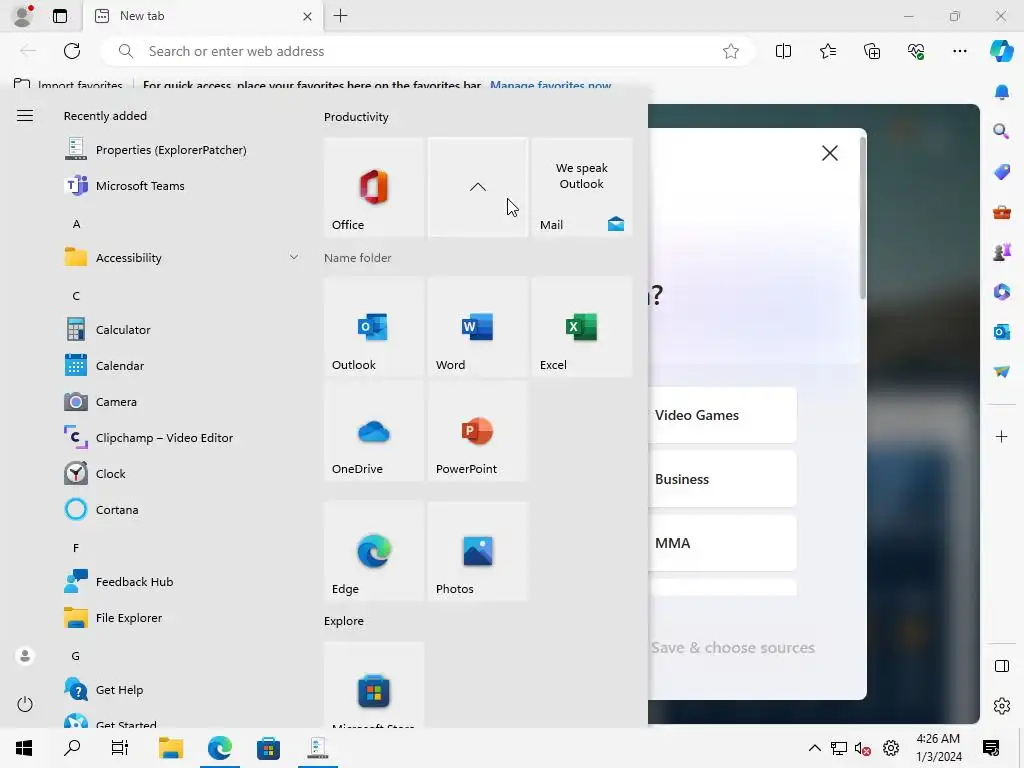
Task: Toggle Edge split screen
Action: tap(783, 51)
